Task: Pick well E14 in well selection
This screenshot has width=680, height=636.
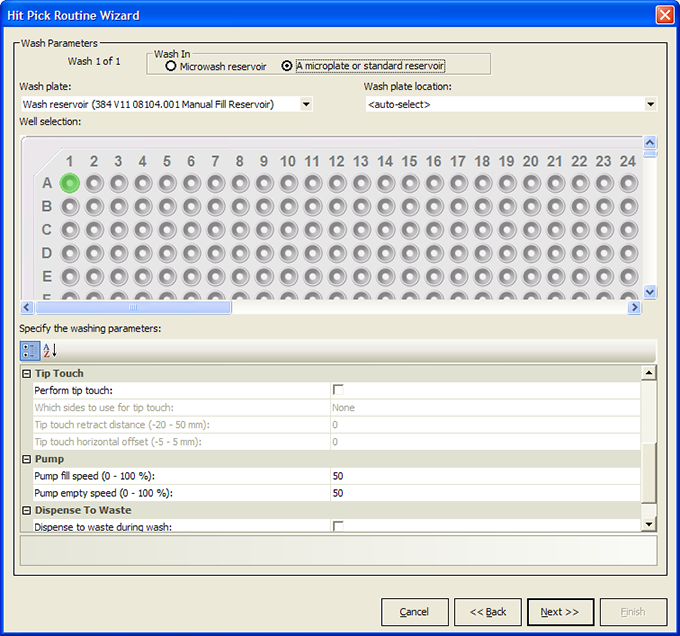Action: [386, 277]
